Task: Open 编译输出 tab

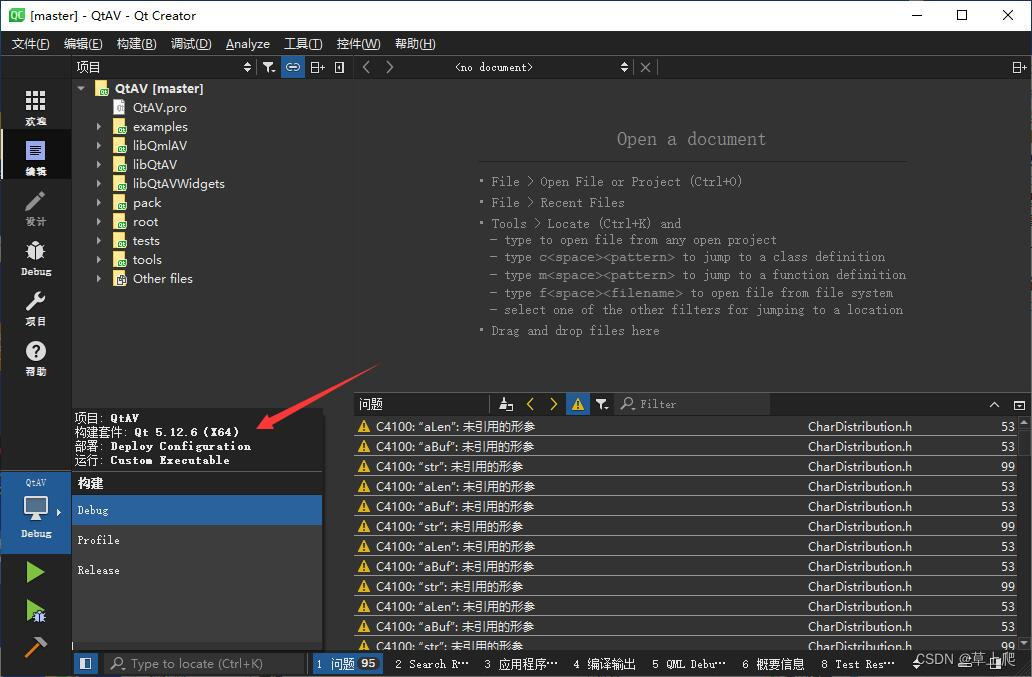Action: (604, 664)
